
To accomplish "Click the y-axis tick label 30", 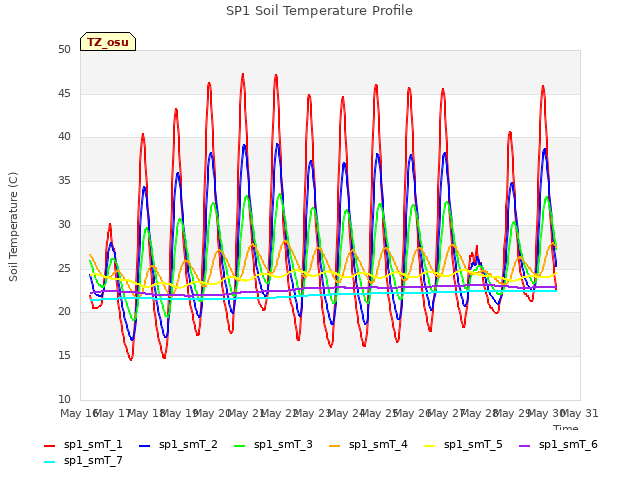I will coord(64,224).
